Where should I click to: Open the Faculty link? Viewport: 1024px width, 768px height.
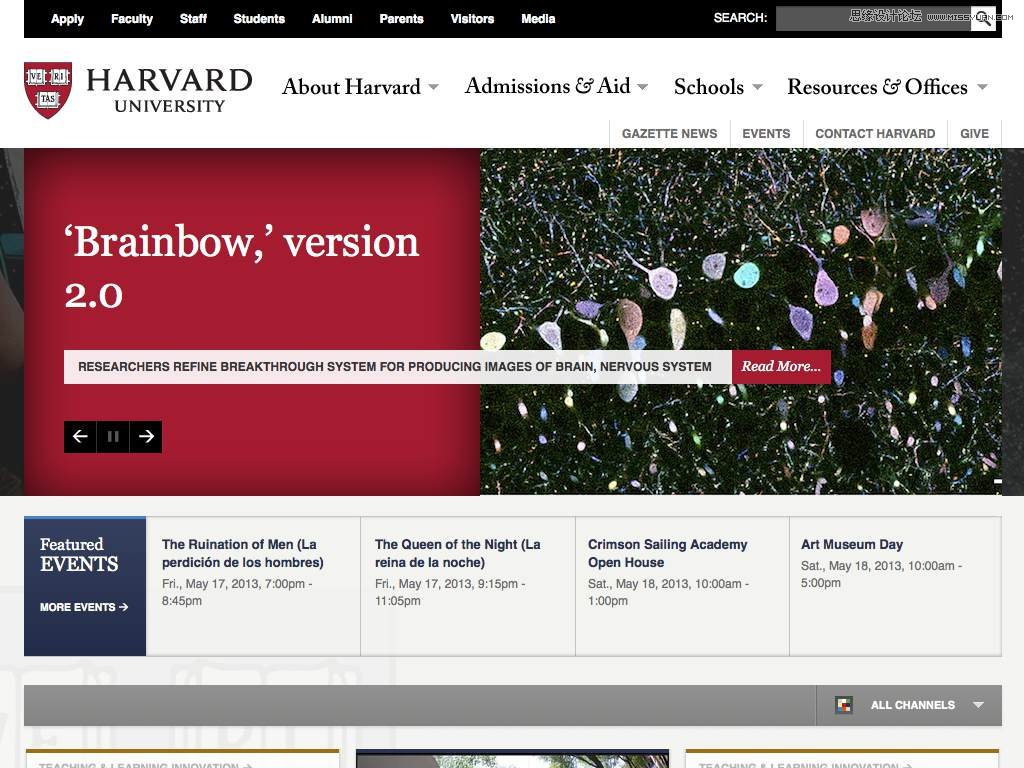pos(132,19)
